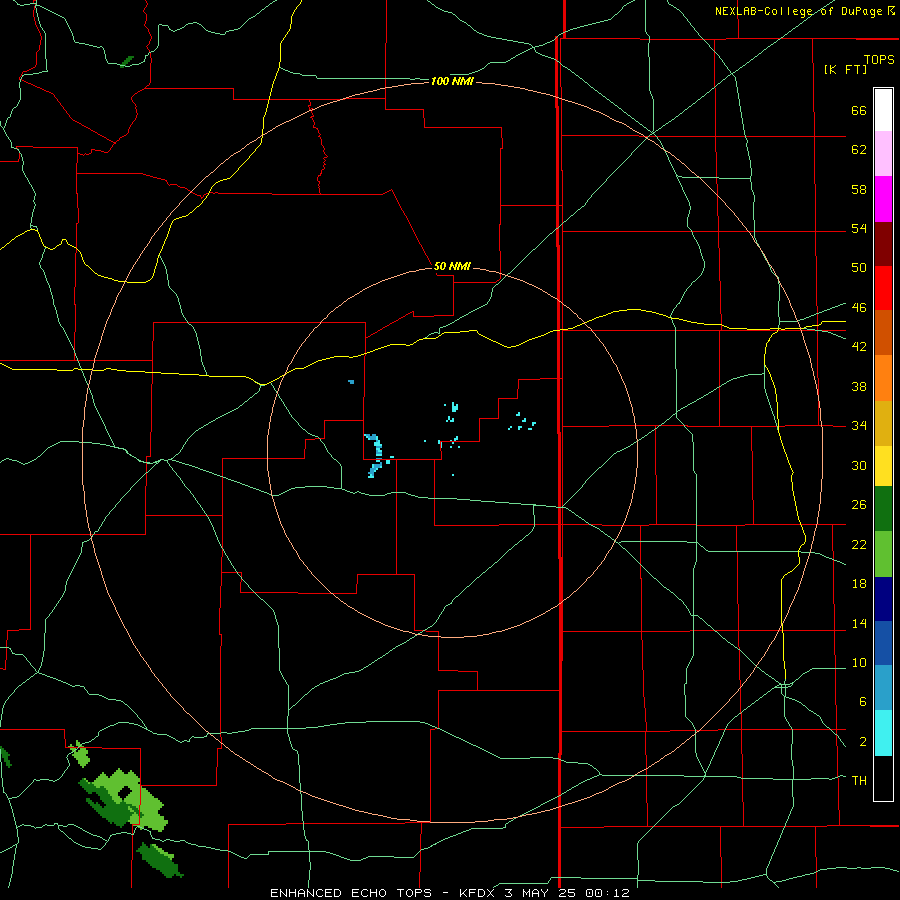Click the 22 value on the scale

click(859, 545)
